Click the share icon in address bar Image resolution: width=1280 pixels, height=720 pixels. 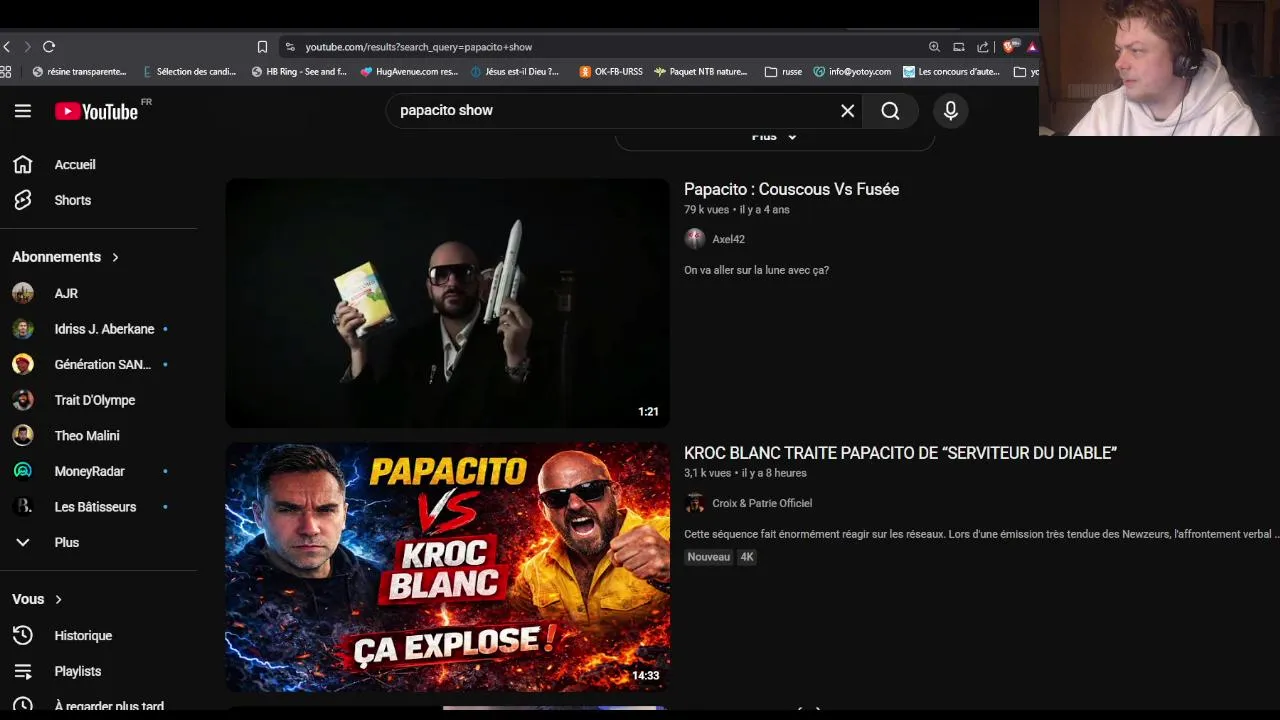[x=983, y=47]
